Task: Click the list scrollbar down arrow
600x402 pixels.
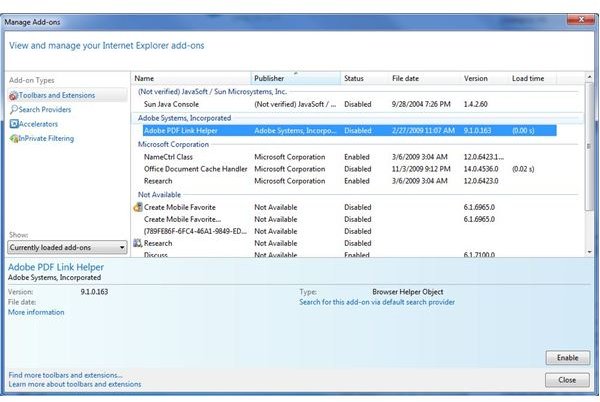Action: 589,252
